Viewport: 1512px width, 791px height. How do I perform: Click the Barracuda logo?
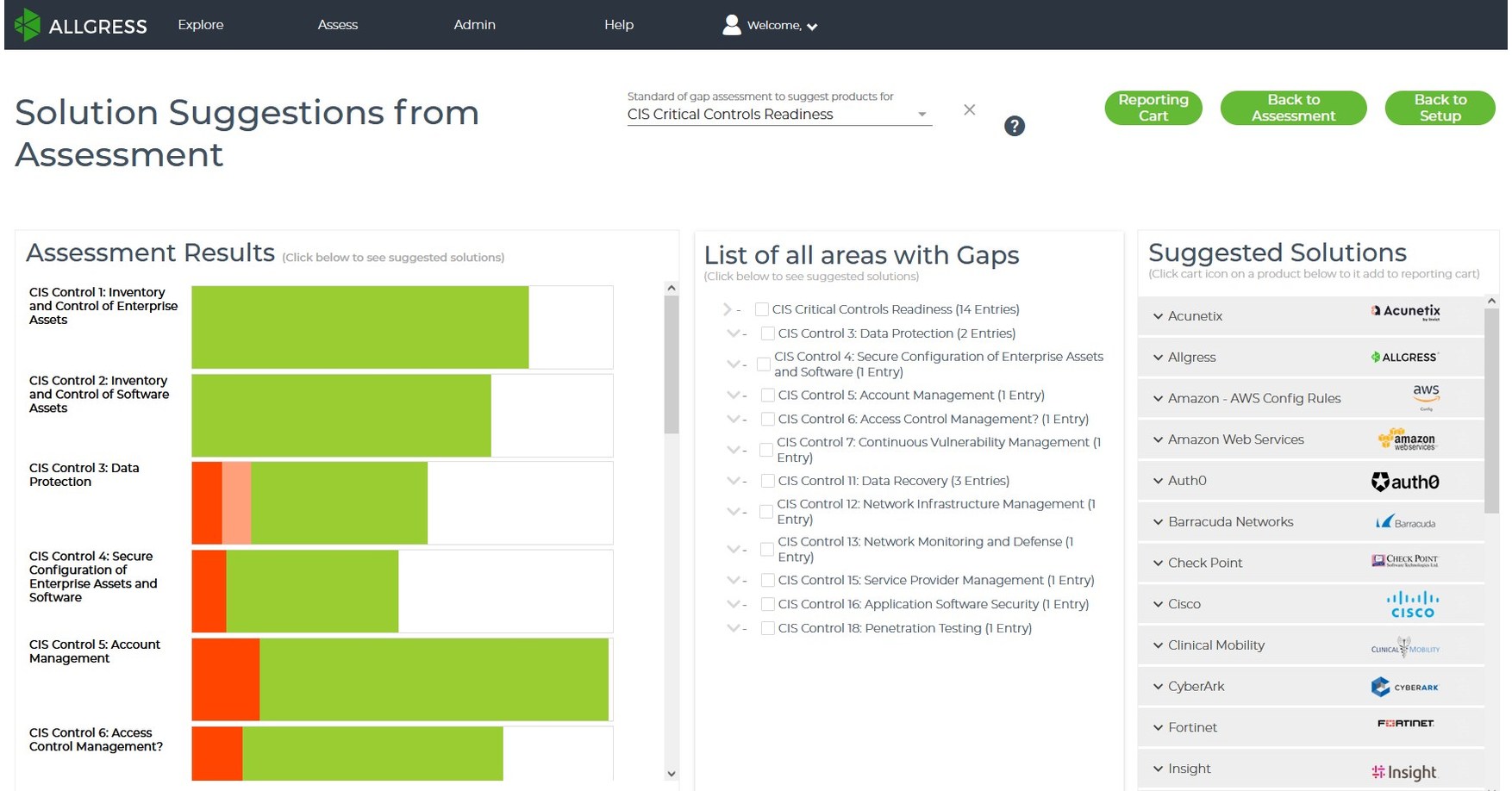click(x=1405, y=522)
